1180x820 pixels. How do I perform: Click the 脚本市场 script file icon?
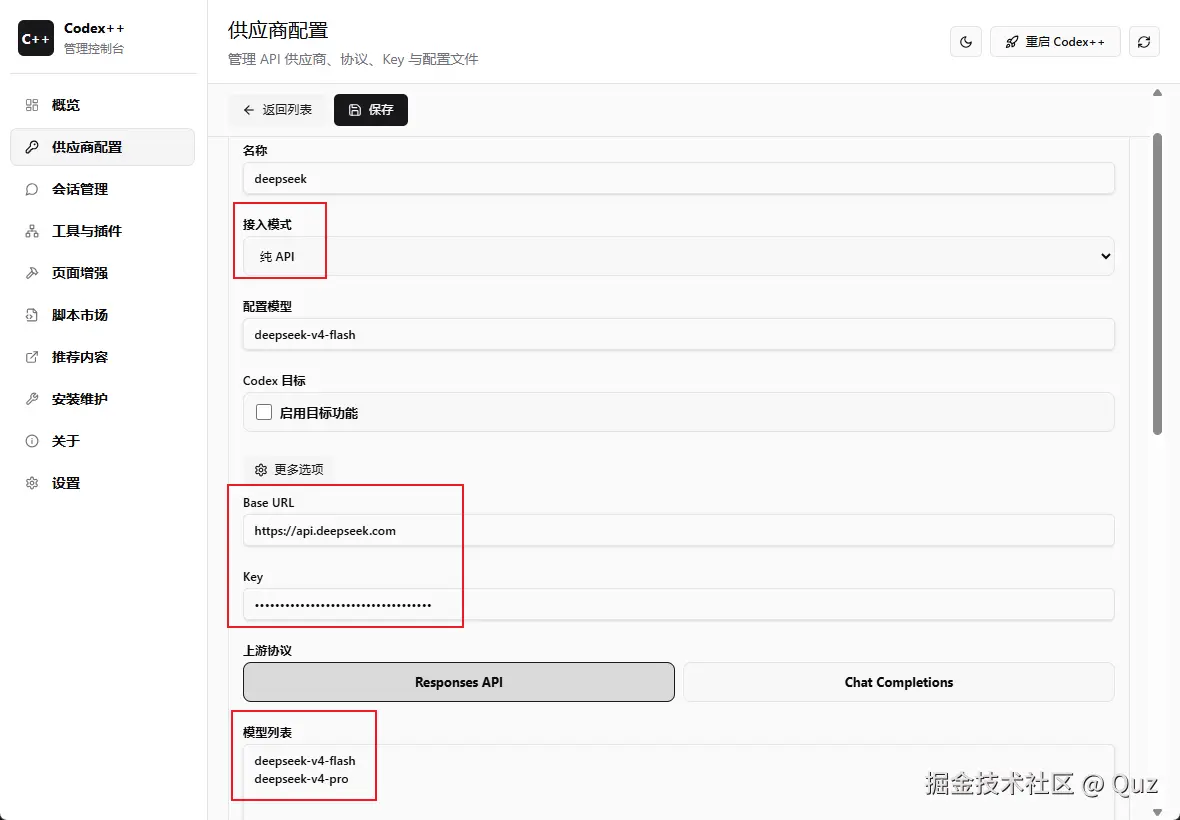(x=32, y=315)
